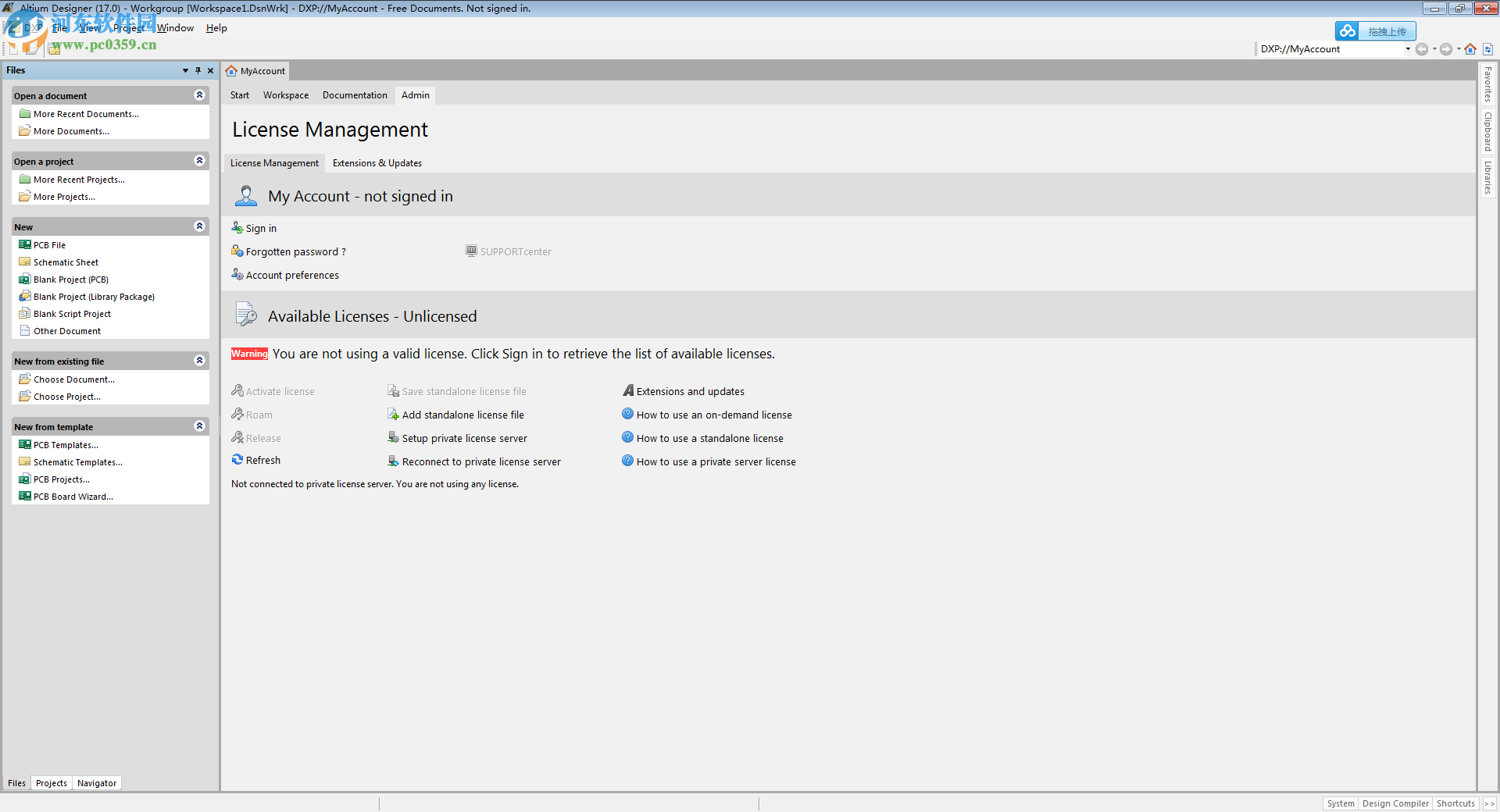
Task: Click the Baidu cloud upload icon
Action: coord(1347,31)
